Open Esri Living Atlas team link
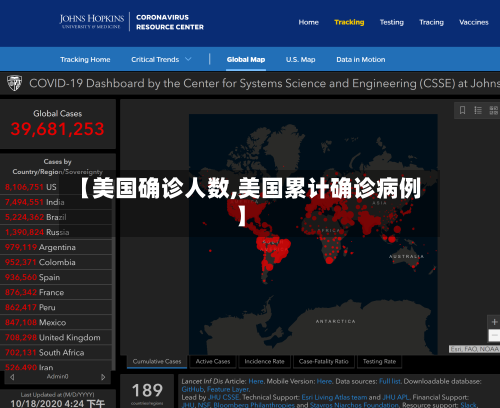 click(334, 397)
